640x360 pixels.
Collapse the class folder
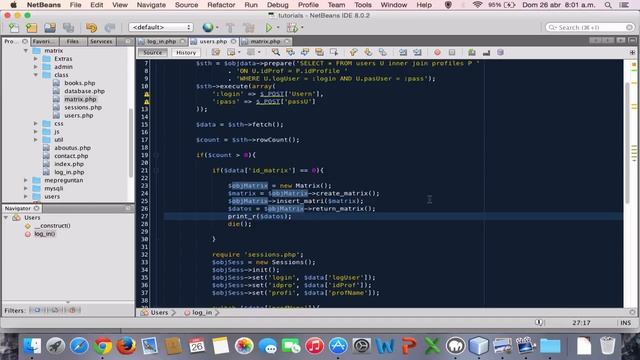(36, 75)
